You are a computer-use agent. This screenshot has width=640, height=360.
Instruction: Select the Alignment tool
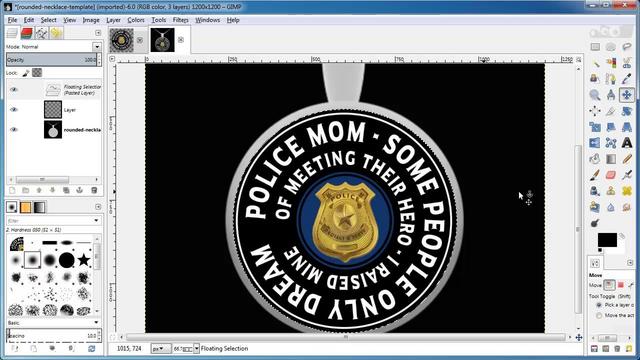click(x=595, y=111)
